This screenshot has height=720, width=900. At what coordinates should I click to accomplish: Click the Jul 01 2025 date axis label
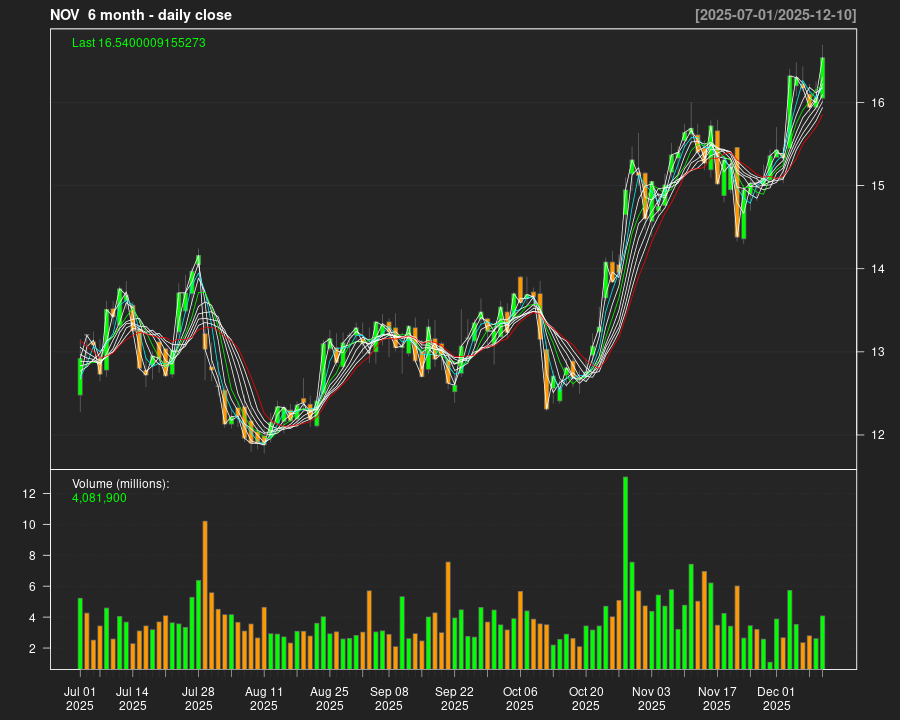pos(80,698)
